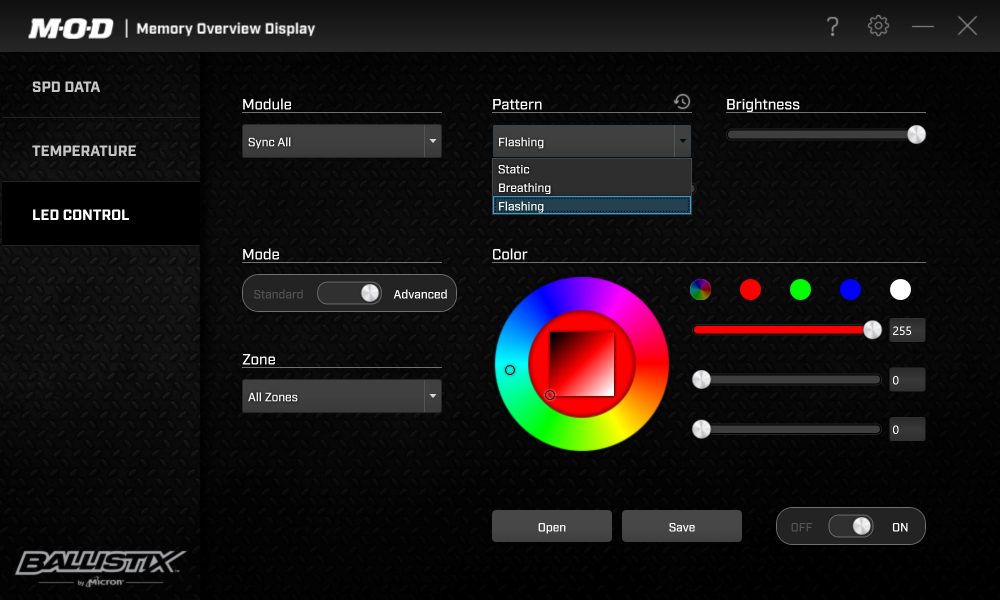Choose Static pattern option
Viewport: 1000px width, 600px height.
tap(591, 169)
